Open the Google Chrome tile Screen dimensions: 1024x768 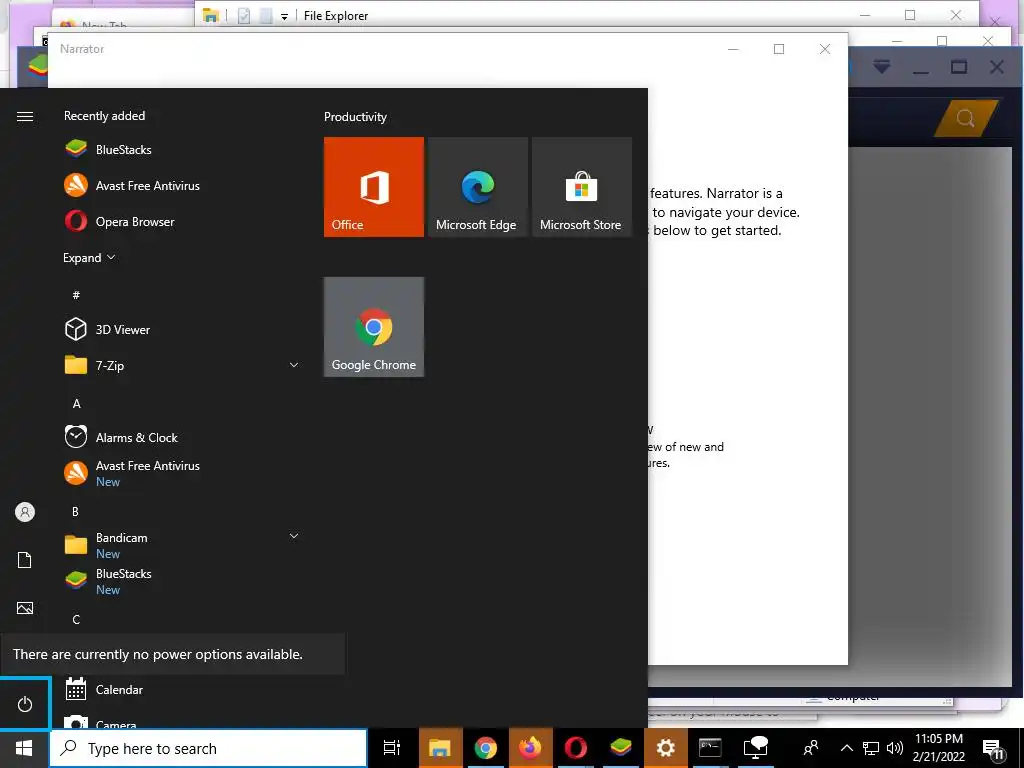pos(374,327)
